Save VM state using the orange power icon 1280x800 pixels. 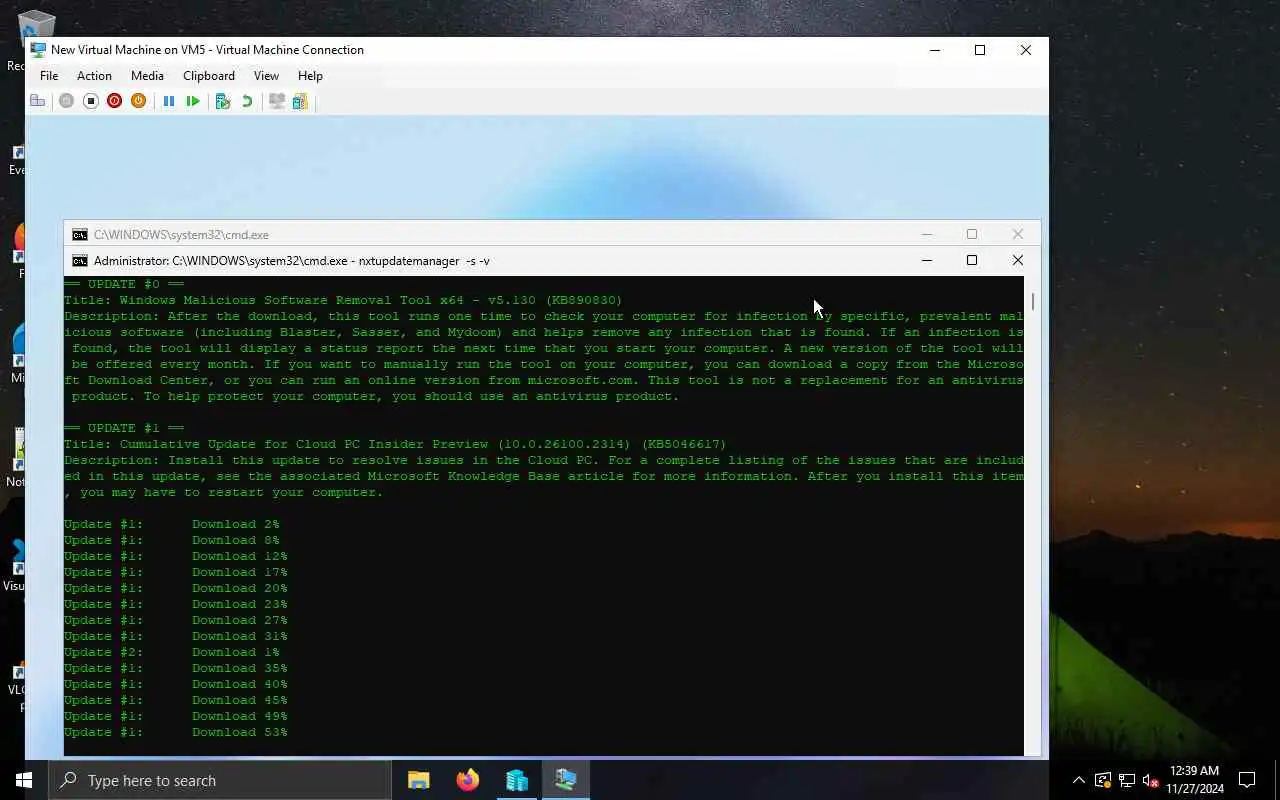tap(138, 101)
